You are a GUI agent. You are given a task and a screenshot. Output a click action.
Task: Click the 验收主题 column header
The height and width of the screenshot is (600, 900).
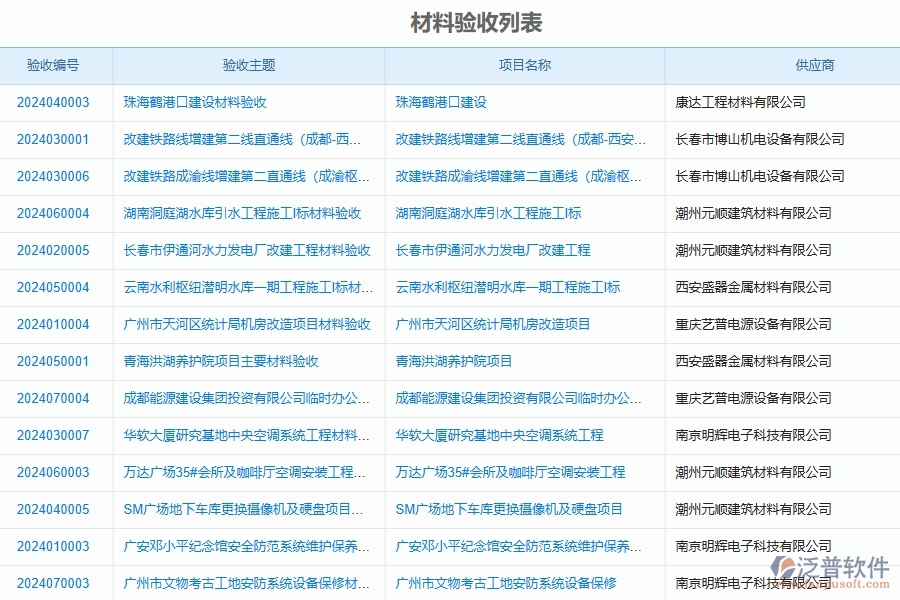pos(247,65)
